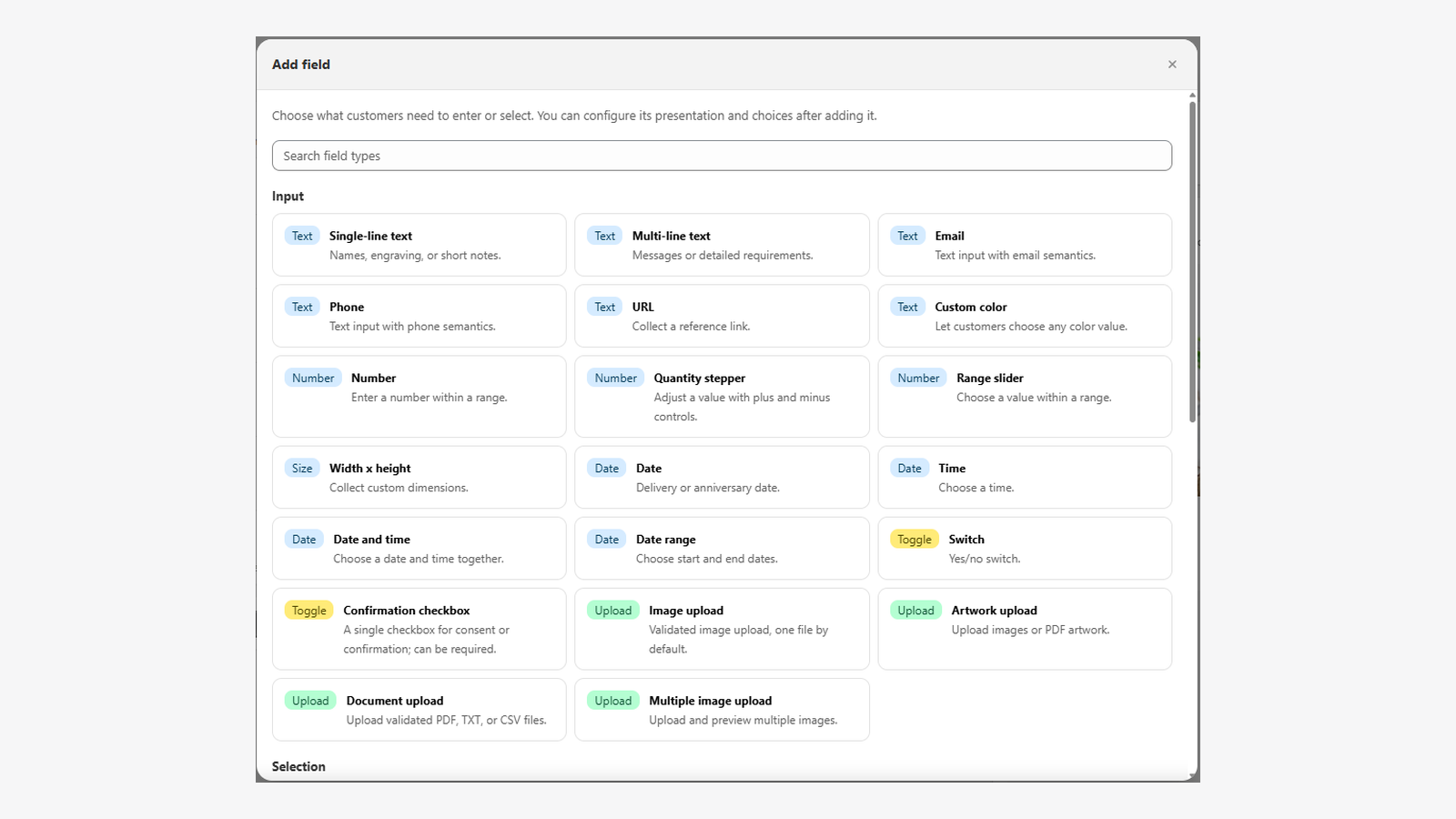Choose the Multi-line text field card
This screenshot has height=819, width=1456.
[x=722, y=245]
